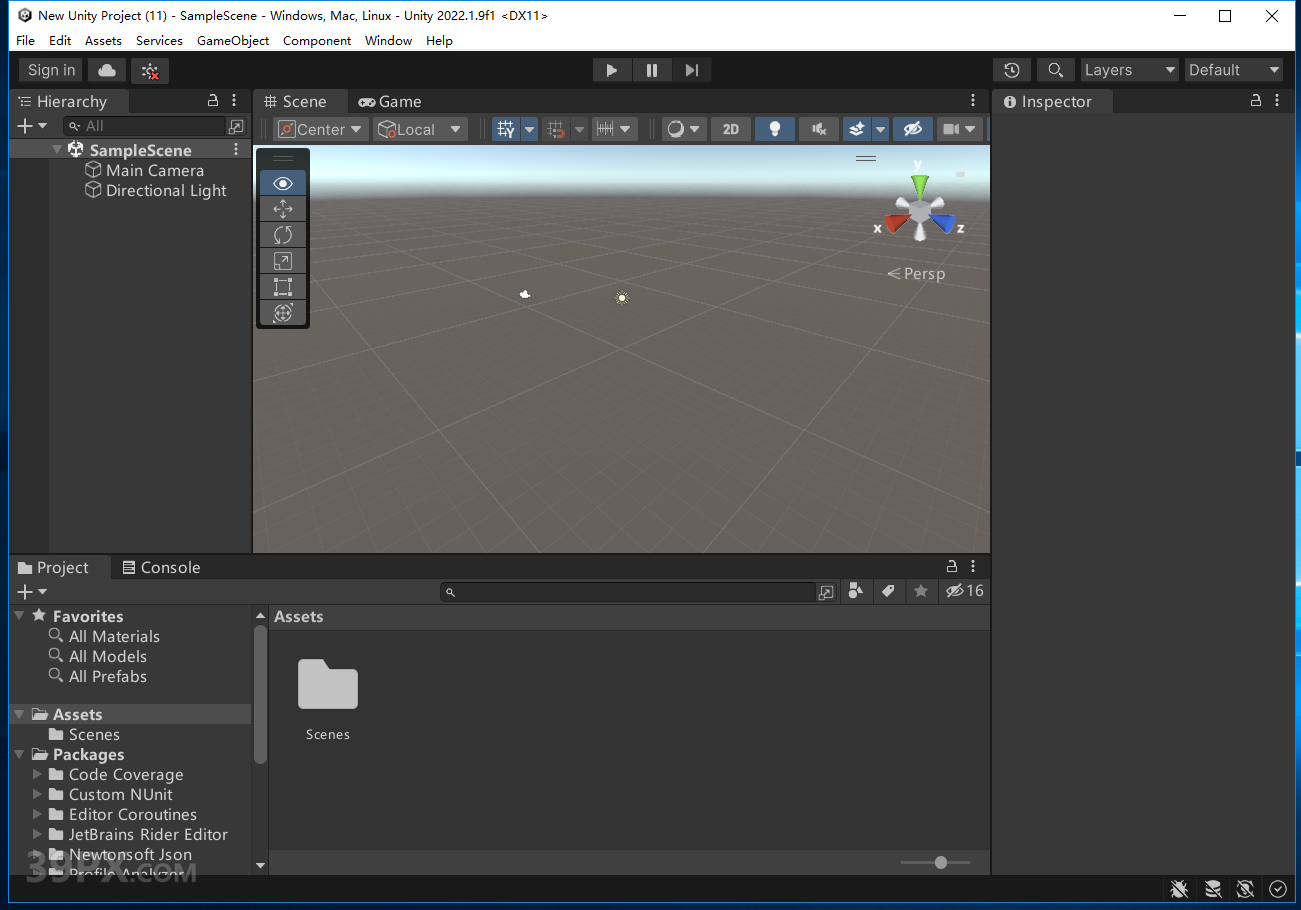Switch to the Console tab
1301x910 pixels.
click(x=161, y=567)
